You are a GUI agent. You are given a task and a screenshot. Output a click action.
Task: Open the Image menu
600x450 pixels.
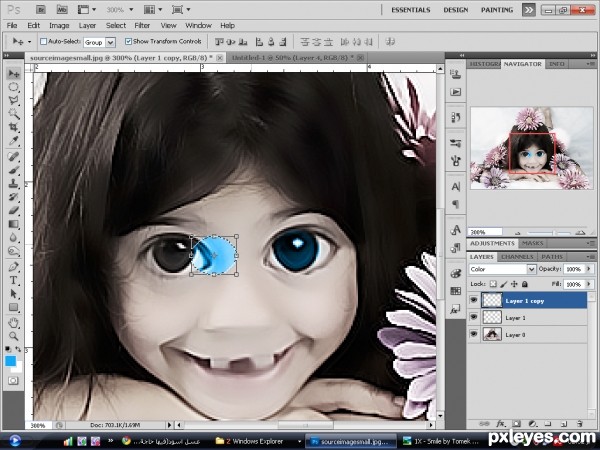[x=59, y=26]
